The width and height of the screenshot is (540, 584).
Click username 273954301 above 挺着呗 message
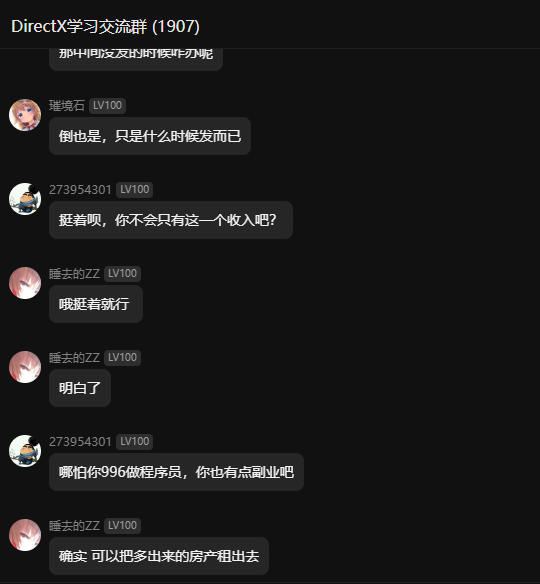[80, 190]
